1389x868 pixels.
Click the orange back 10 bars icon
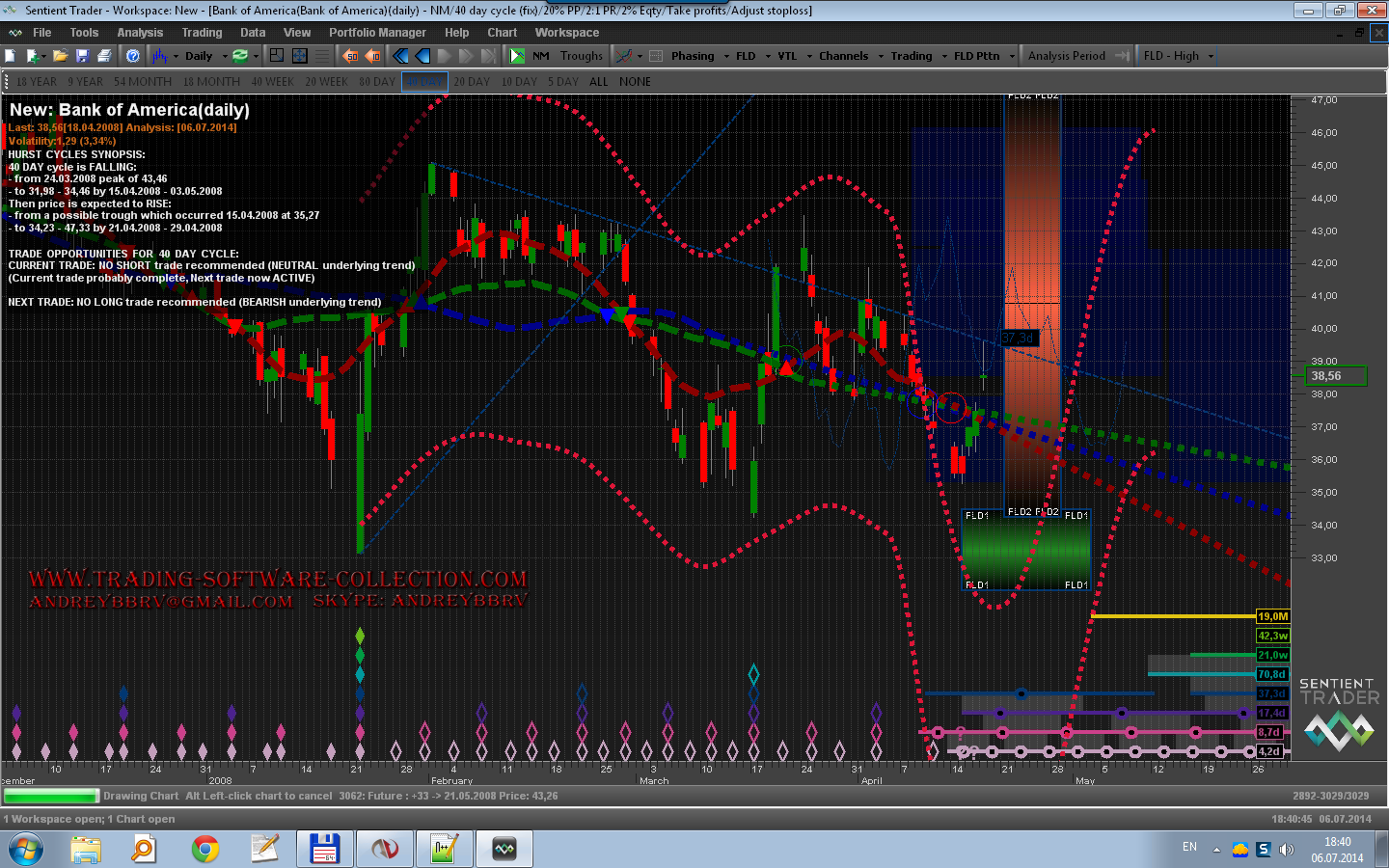point(373,56)
